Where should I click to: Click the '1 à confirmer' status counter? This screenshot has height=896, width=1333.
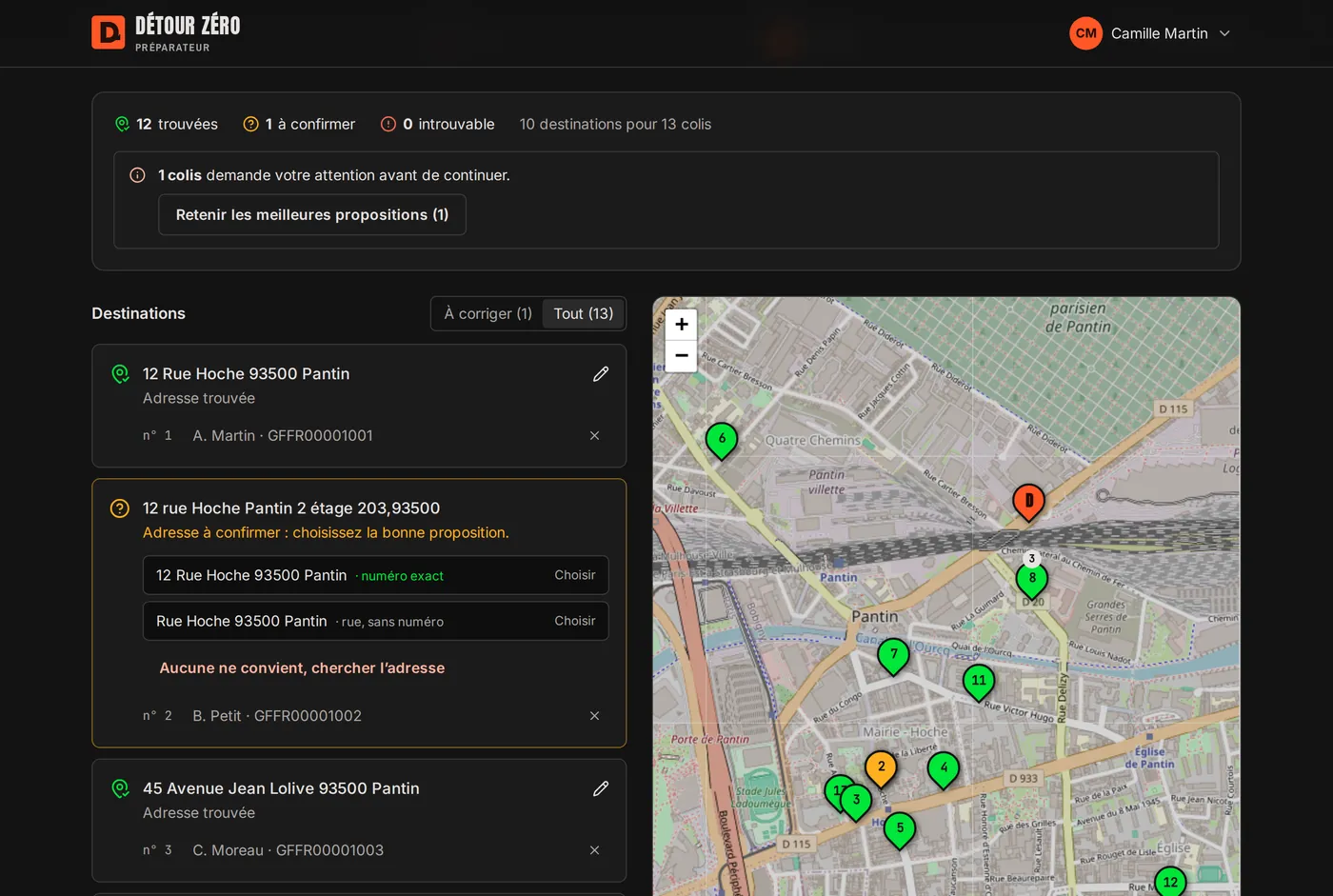(299, 124)
